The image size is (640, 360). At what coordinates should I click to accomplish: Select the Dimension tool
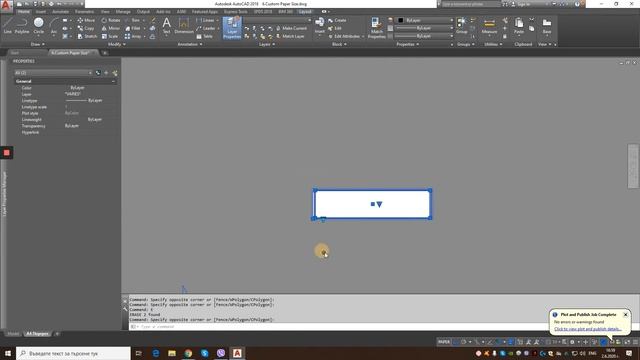[184, 25]
